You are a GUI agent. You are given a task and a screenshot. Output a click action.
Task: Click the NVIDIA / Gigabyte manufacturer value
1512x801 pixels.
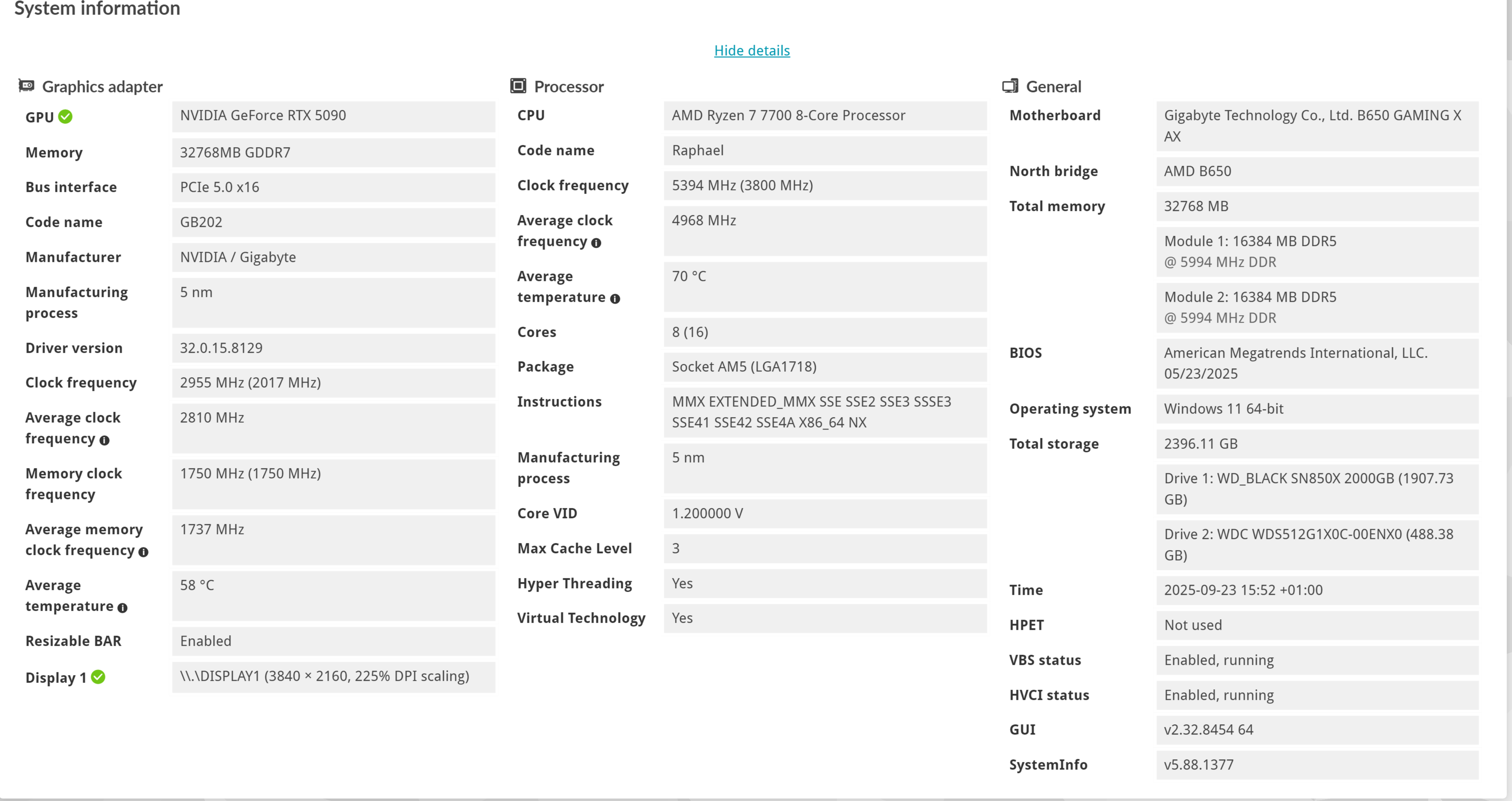coord(333,257)
